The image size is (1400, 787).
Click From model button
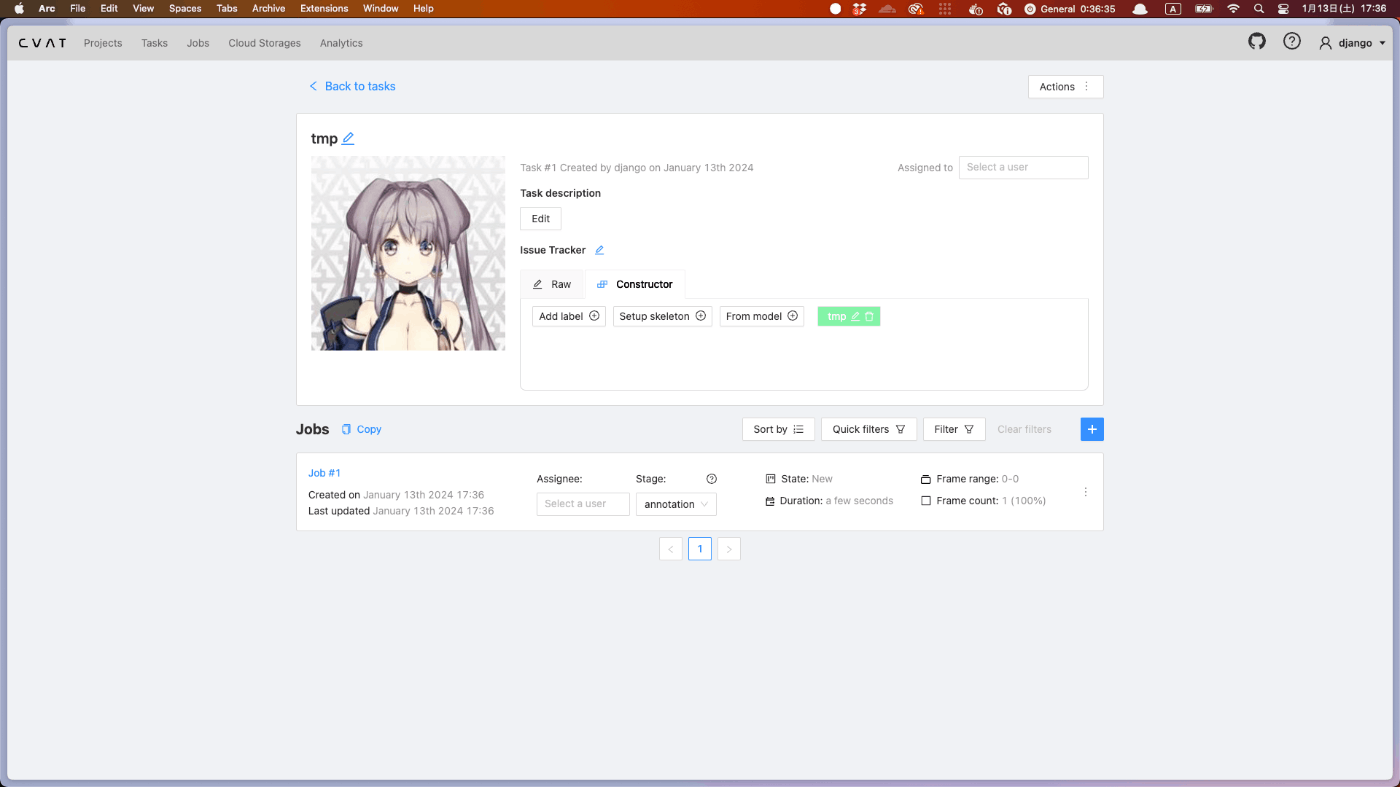coord(762,316)
